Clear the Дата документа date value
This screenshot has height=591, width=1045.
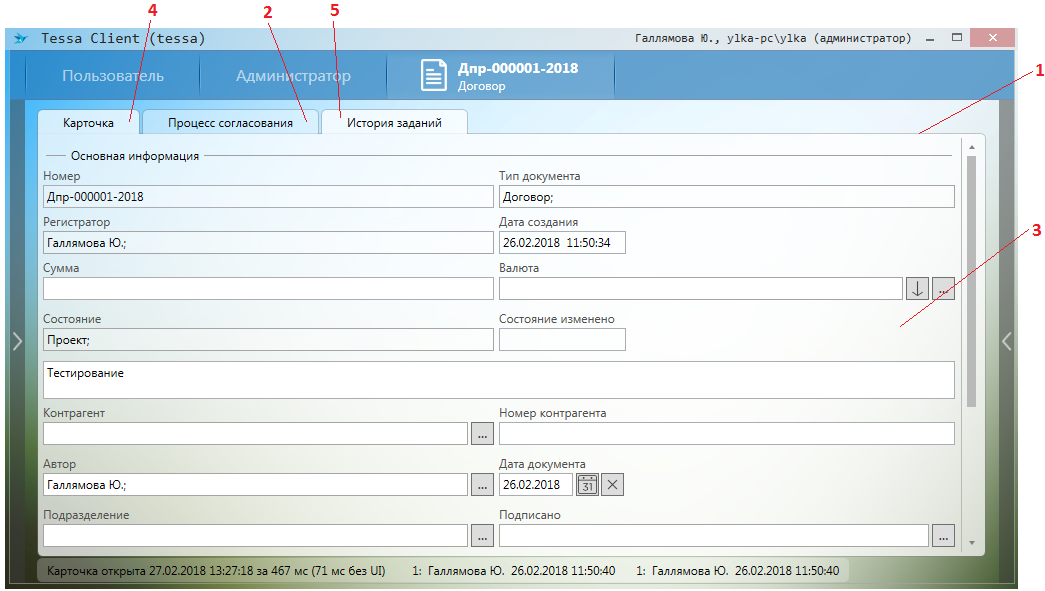(613, 485)
